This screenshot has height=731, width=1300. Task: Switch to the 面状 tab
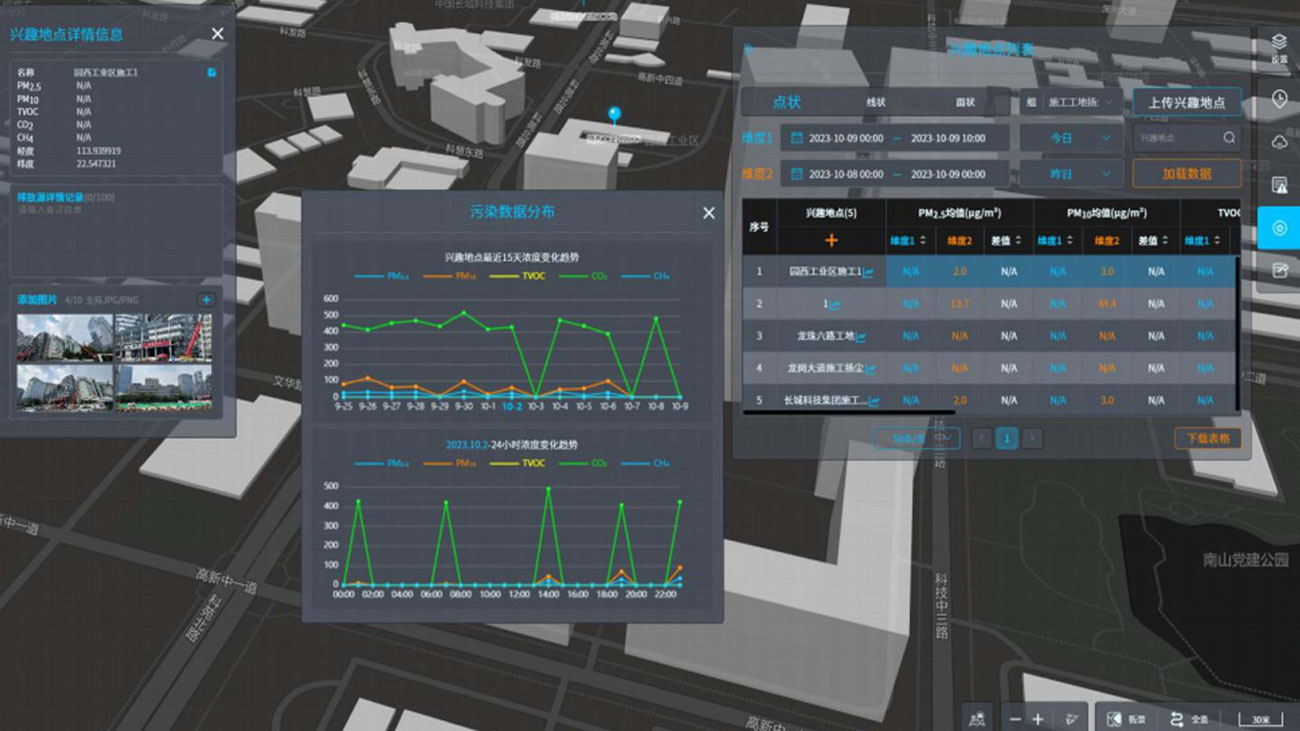(965, 102)
